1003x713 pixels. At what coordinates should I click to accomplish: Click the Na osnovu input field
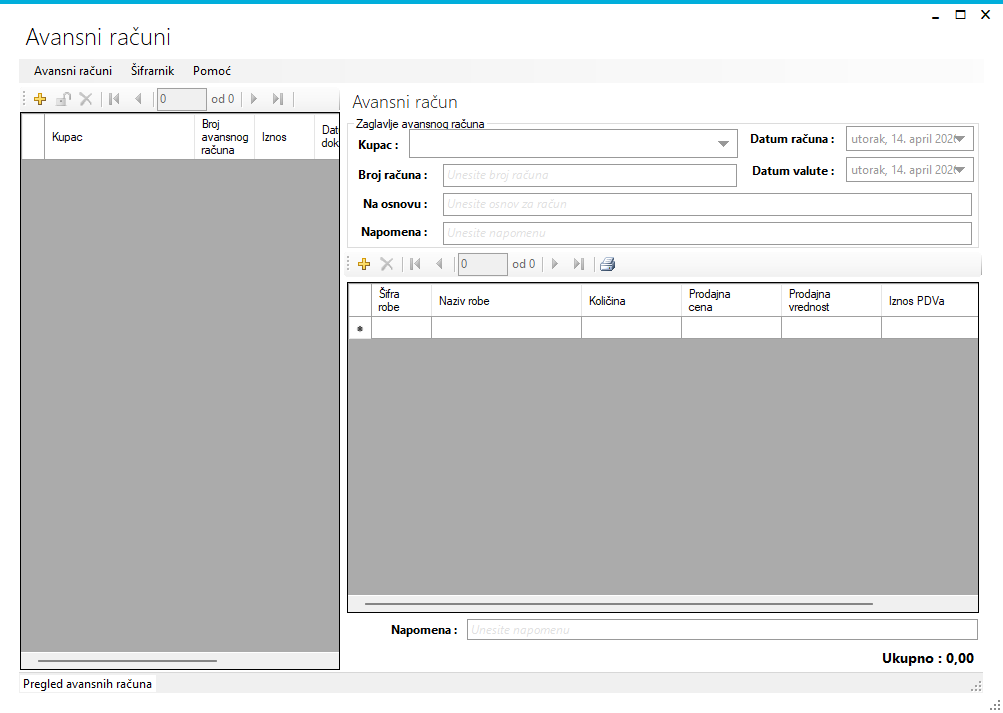707,204
